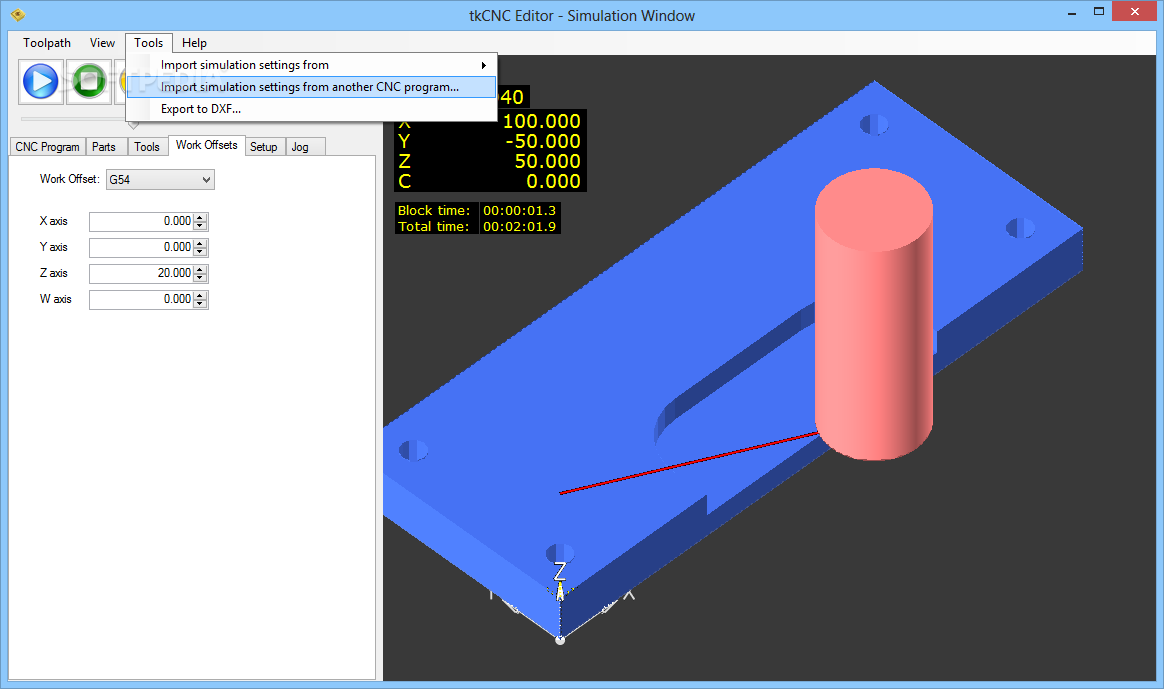Click the tkCNC app icon in the title bar
This screenshot has height=689, width=1164.
(x=19, y=14)
